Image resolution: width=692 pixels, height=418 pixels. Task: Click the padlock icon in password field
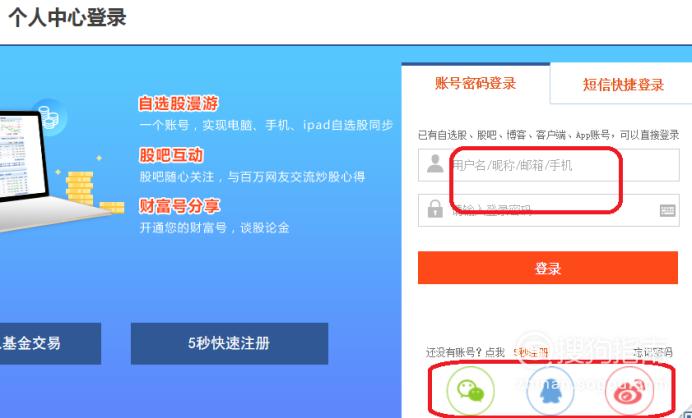435,208
